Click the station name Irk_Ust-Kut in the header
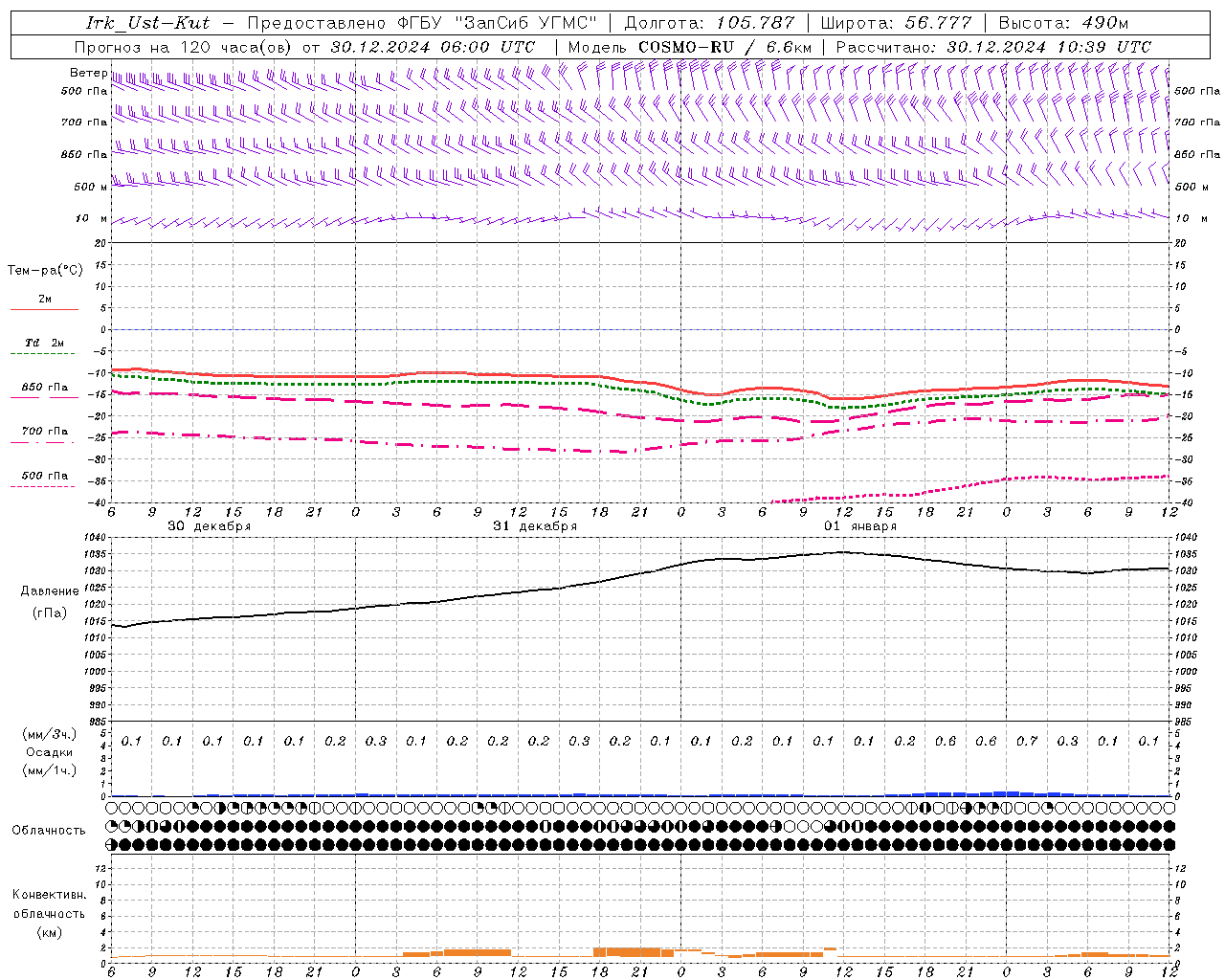 (x=148, y=23)
